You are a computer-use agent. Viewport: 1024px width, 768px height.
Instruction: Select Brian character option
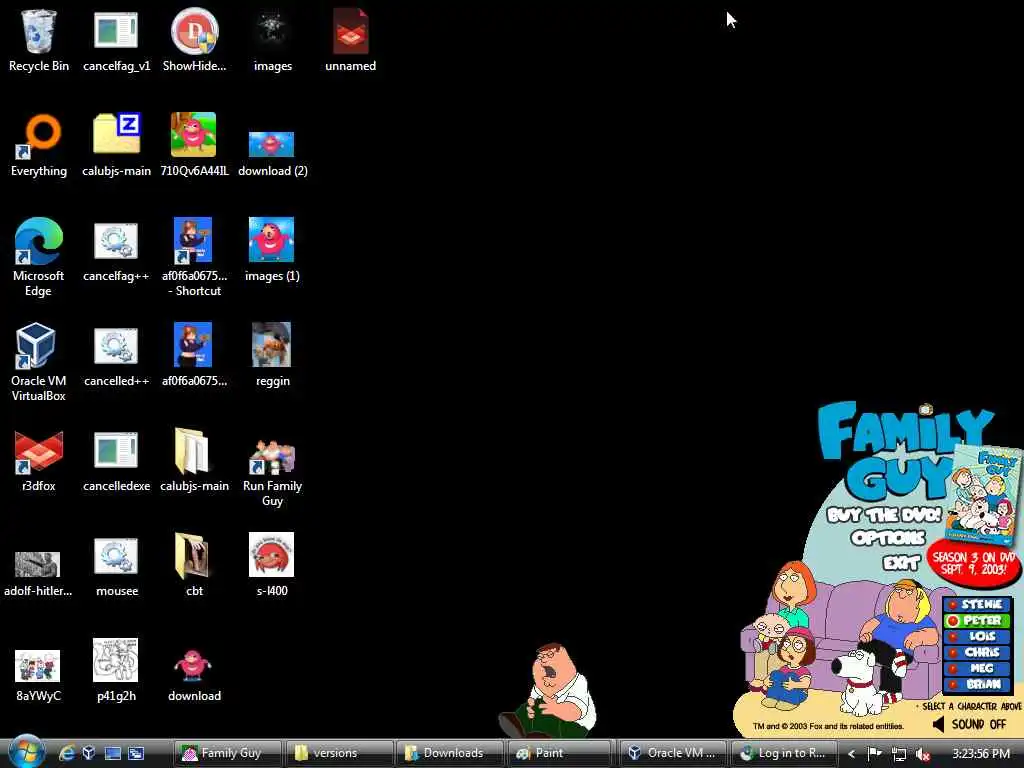pos(976,684)
